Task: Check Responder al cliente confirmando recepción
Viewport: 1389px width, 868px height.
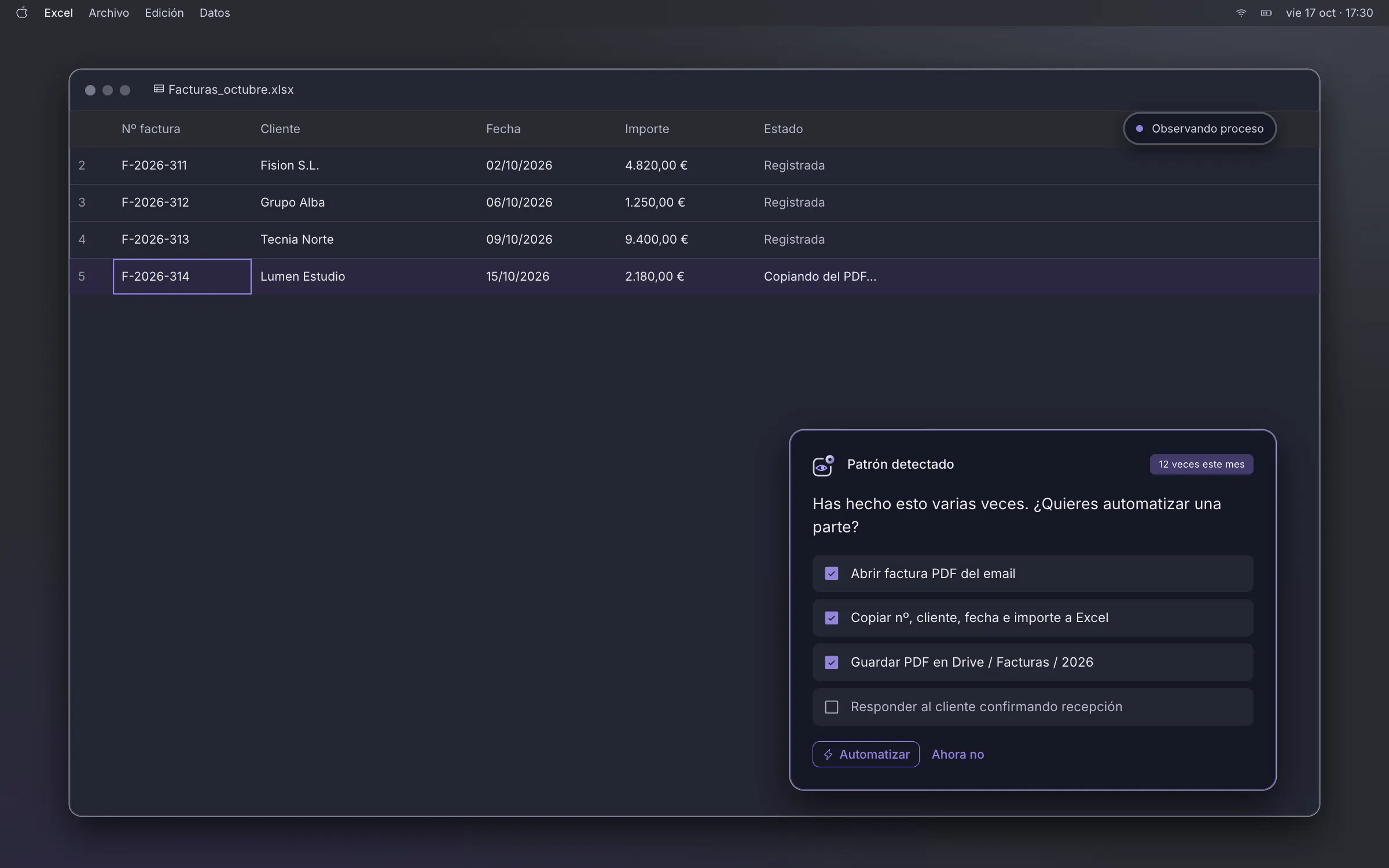Action: 832,707
